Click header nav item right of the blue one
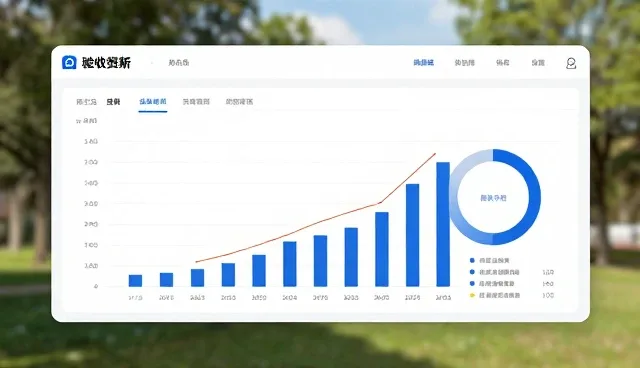Image resolution: width=640 pixels, height=368 pixels. pos(464,63)
